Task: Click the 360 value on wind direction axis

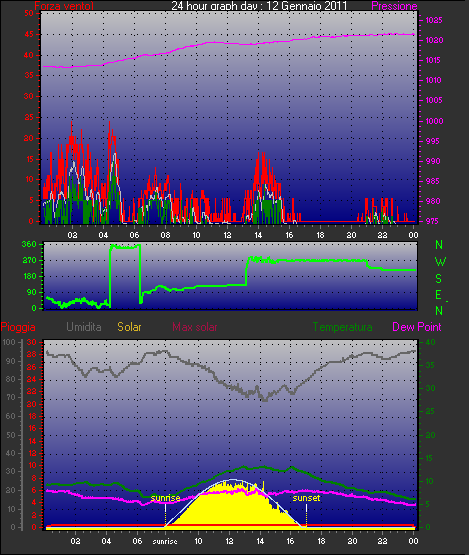Action: (x=29, y=244)
